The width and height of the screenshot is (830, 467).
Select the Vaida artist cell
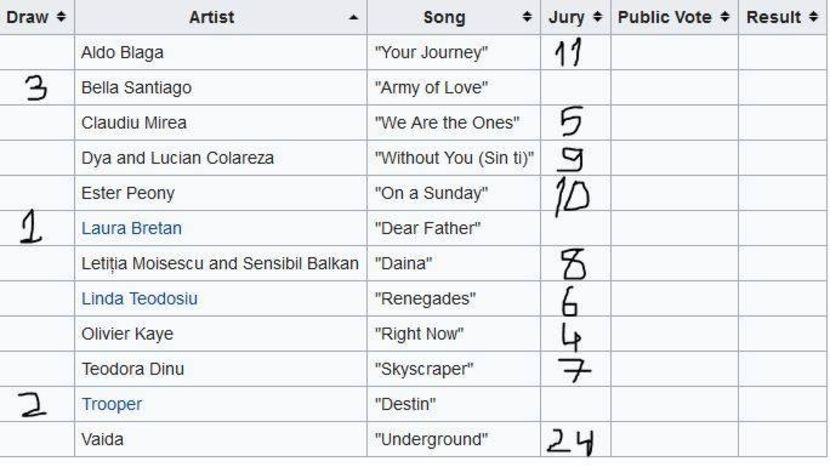(x=102, y=439)
